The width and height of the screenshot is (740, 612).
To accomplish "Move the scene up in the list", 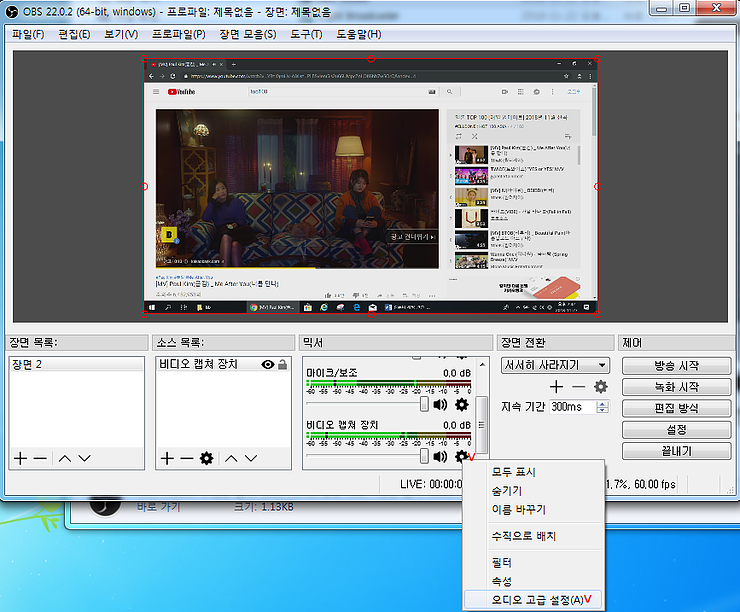I will pyautogui.click(x=65, y=458).
